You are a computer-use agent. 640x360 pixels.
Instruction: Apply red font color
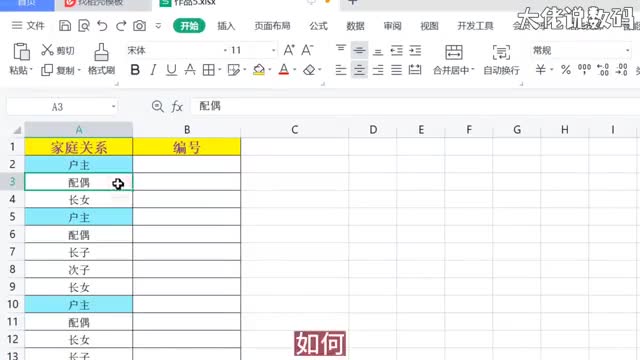point(284,70)
